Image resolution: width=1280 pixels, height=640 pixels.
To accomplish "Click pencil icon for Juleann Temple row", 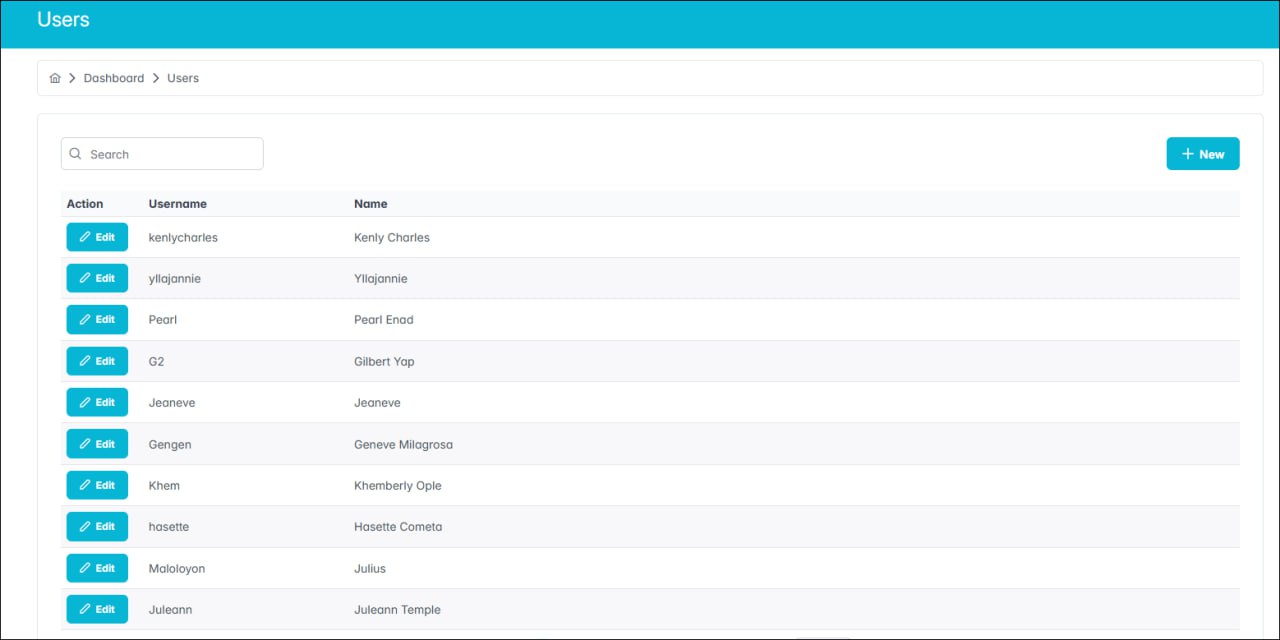I will (85, 609).
